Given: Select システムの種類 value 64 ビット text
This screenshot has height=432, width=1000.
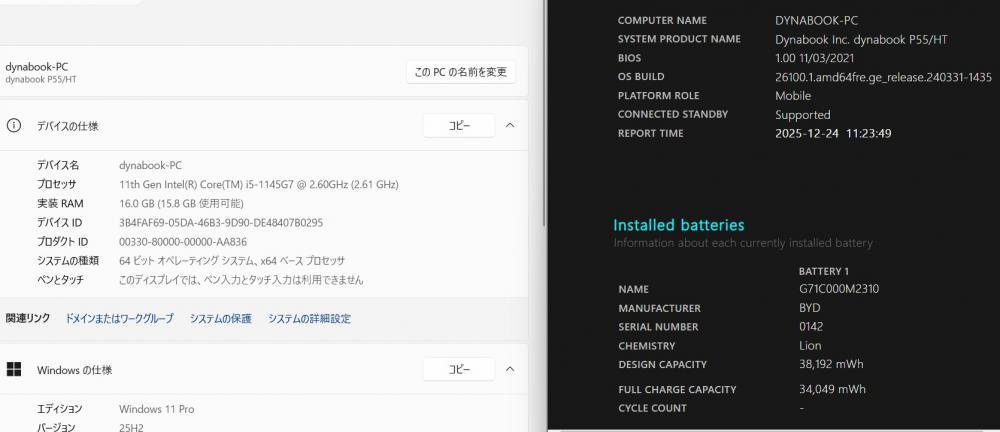Looking at the screenshot, I should [x=232, y=261].
